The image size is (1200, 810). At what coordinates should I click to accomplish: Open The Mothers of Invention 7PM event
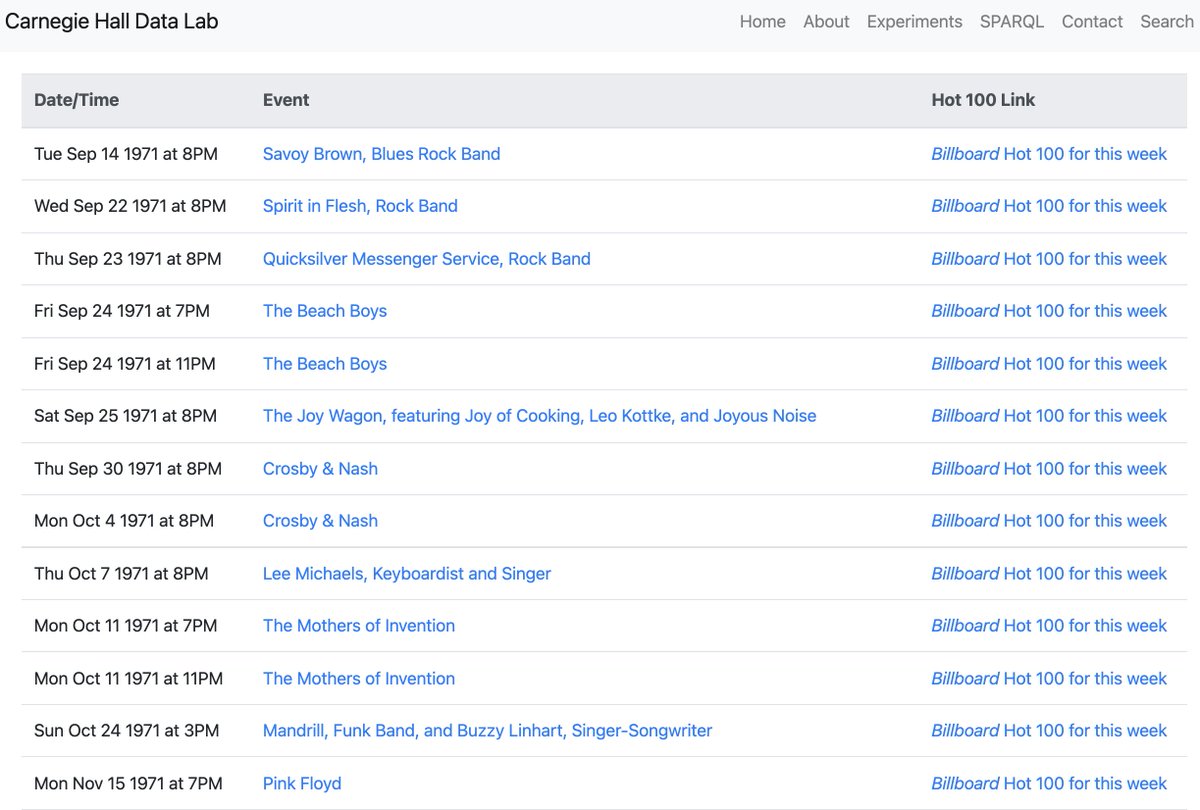(359, 626)
